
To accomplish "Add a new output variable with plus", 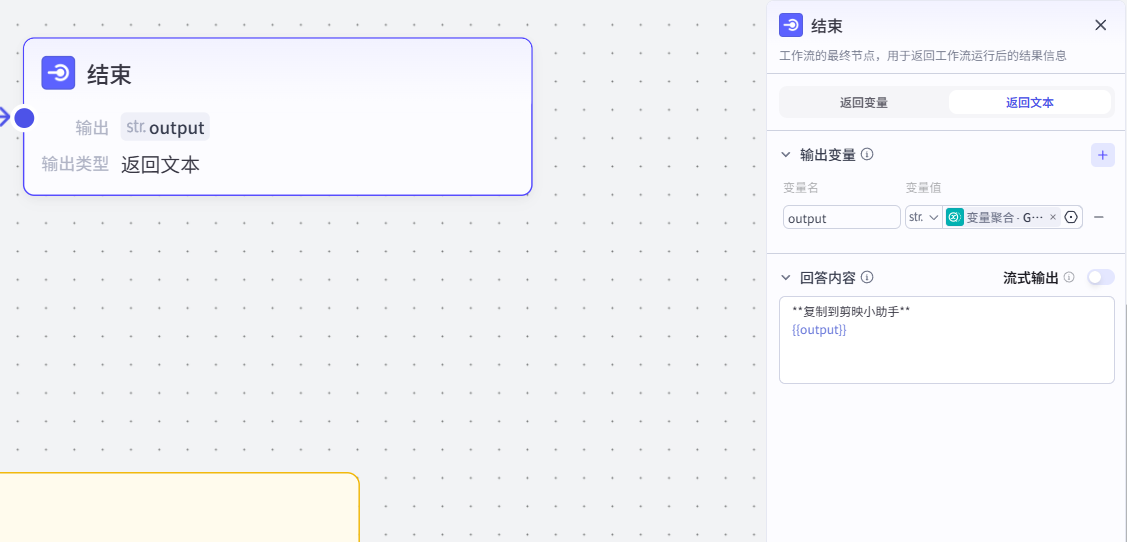I will tap(1102, 155).
